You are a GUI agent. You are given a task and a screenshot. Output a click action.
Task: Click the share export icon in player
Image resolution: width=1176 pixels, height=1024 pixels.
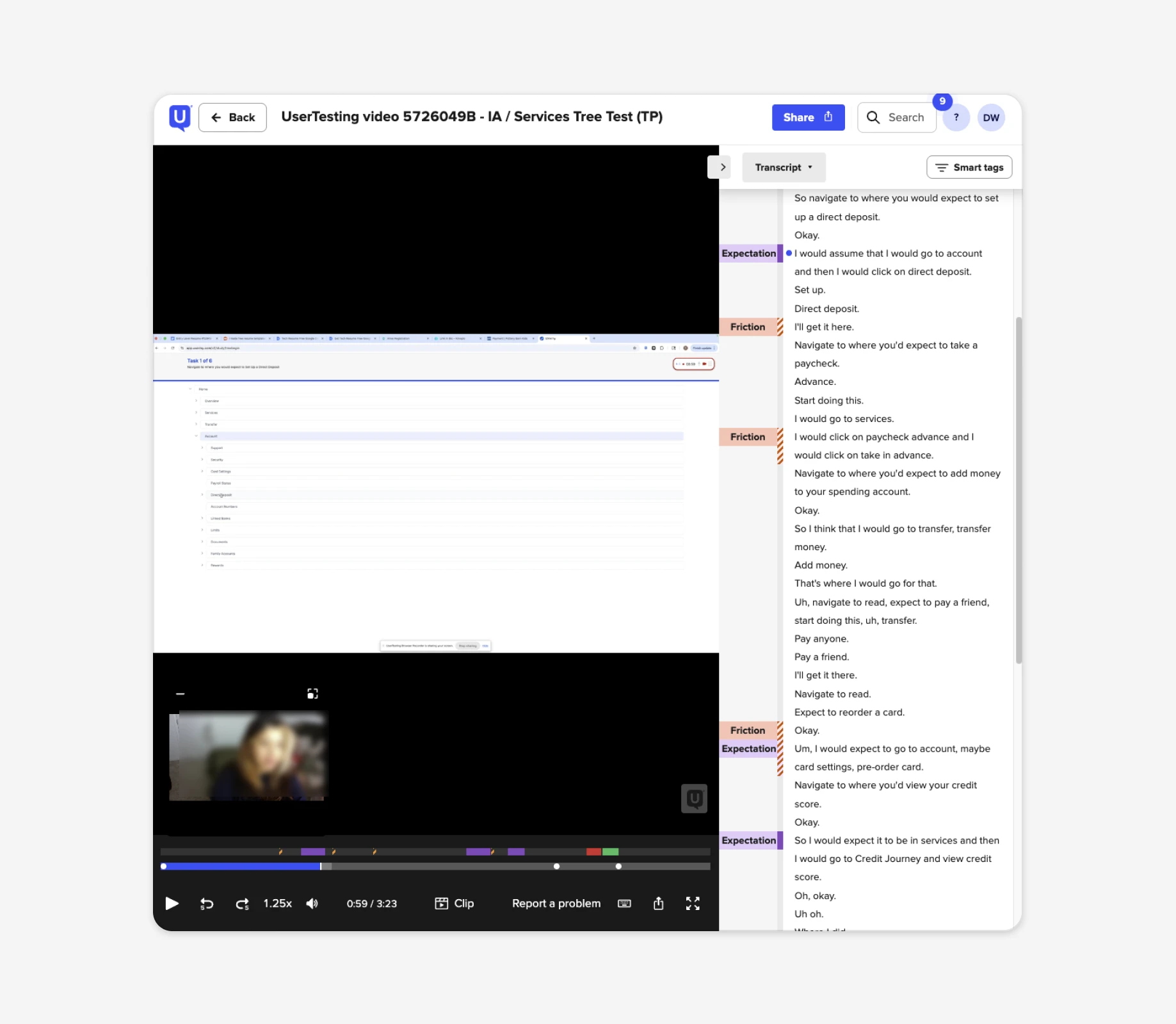pos(658,904)
